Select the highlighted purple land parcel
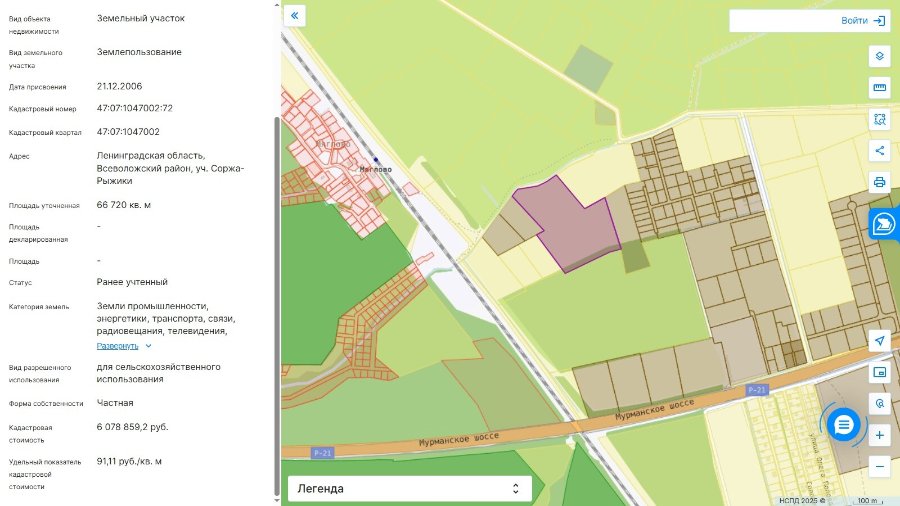 click(568, 225)
